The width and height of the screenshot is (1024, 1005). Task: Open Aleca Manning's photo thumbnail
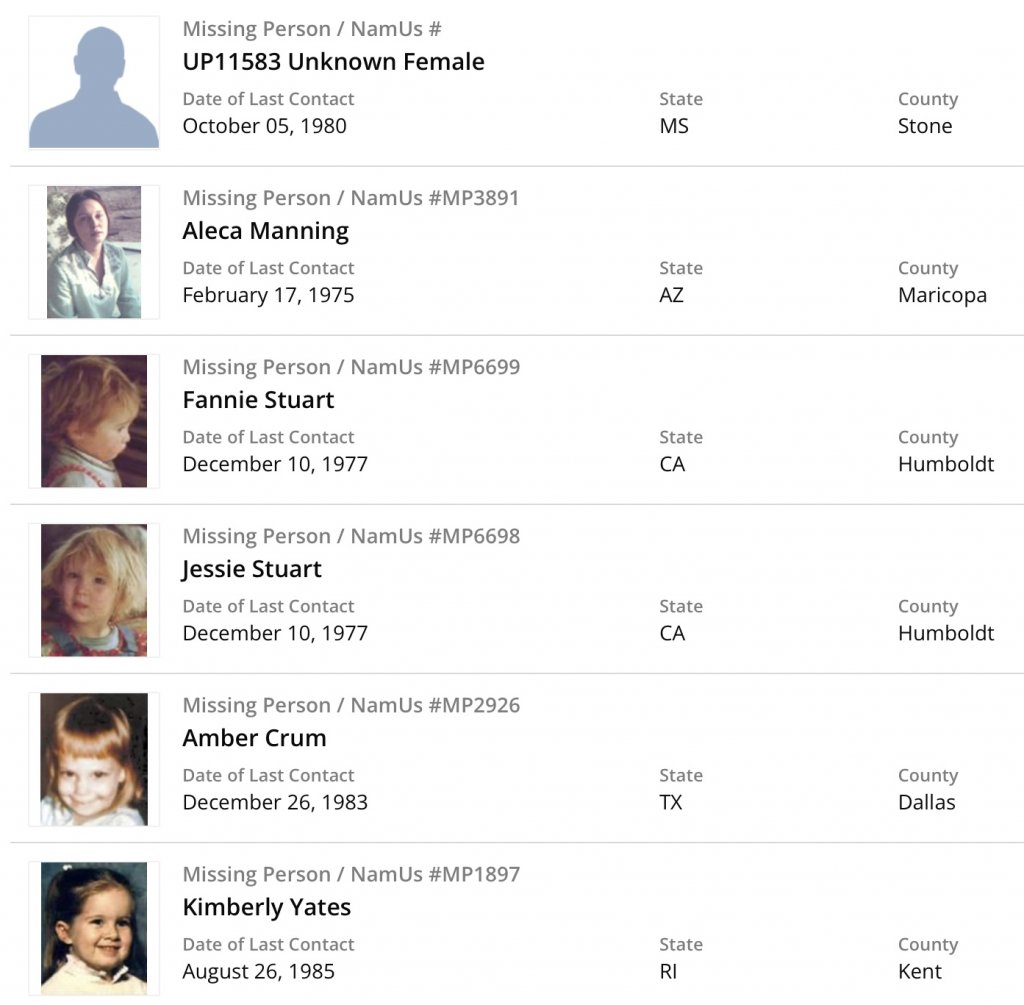pyautogui.click(x=94, y=252)
